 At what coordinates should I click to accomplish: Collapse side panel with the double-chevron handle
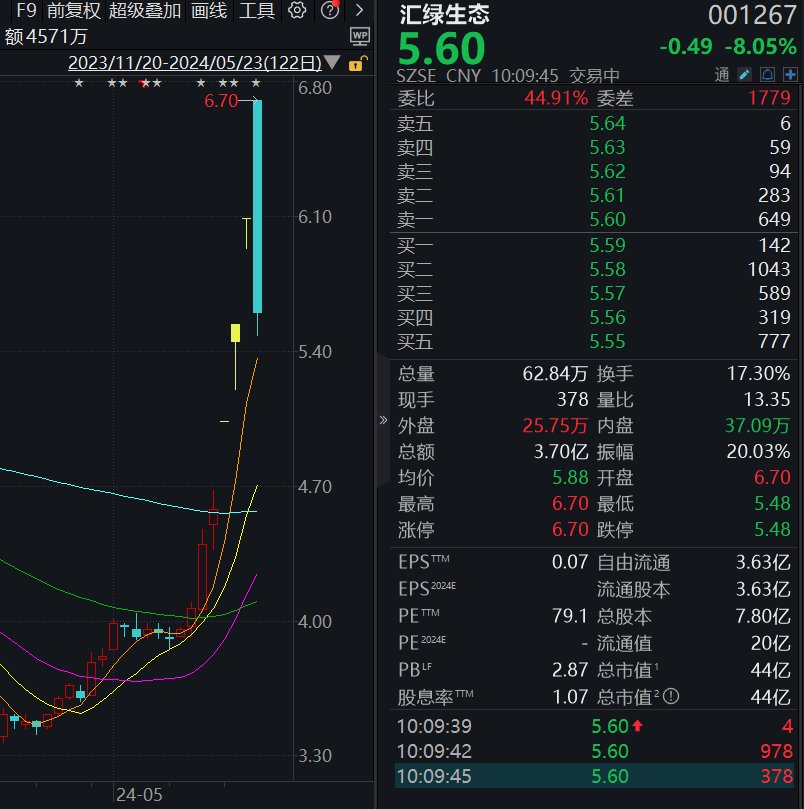click(383, 420)
